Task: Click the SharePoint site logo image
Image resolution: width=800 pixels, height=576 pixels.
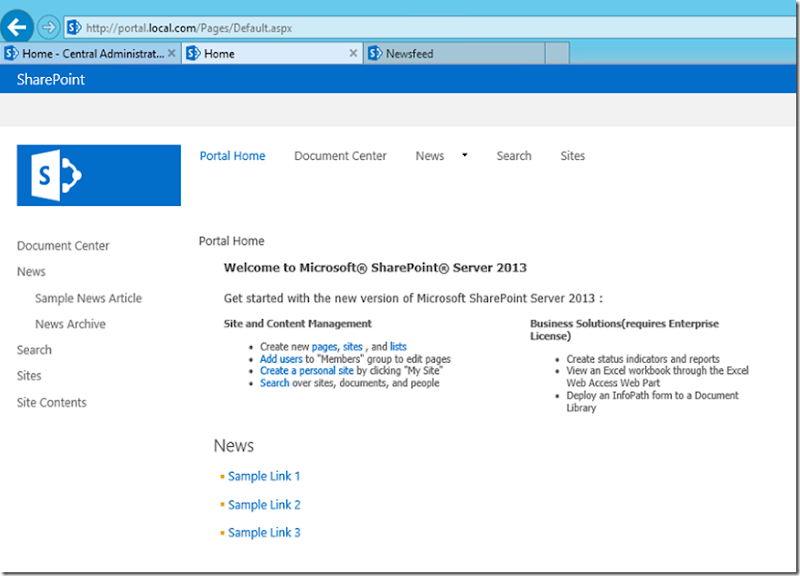Action: (98, 176)
